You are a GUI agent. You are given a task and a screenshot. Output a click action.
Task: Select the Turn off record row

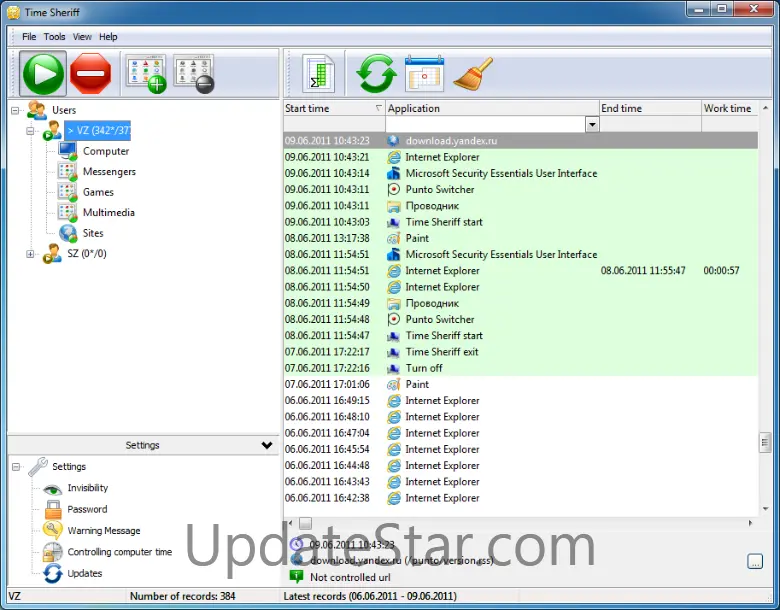[521, 368]
